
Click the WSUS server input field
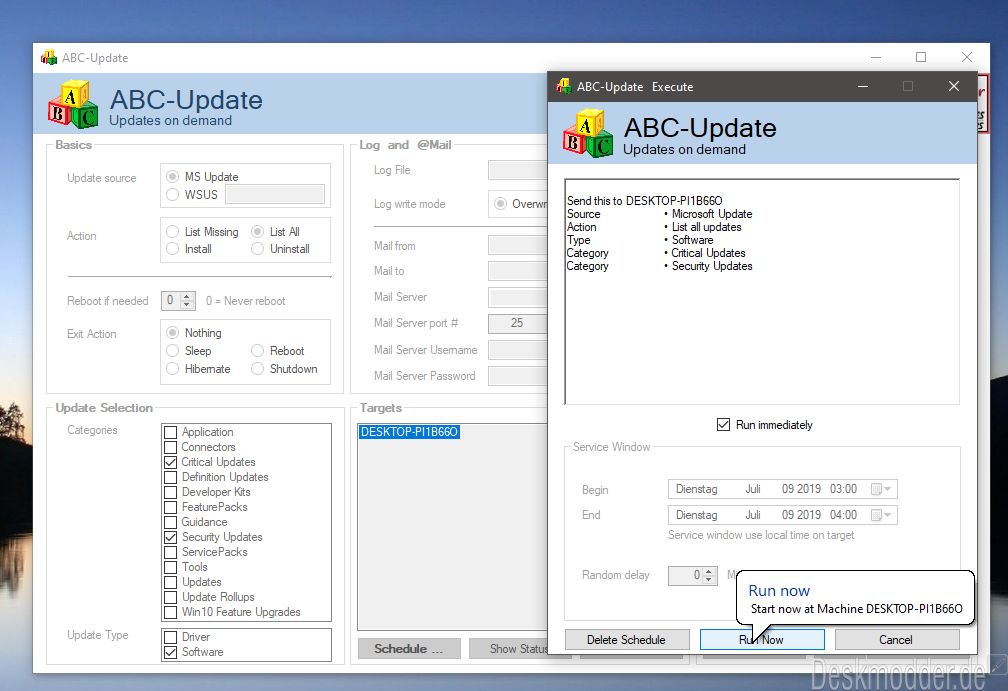[x=275, y=194]
